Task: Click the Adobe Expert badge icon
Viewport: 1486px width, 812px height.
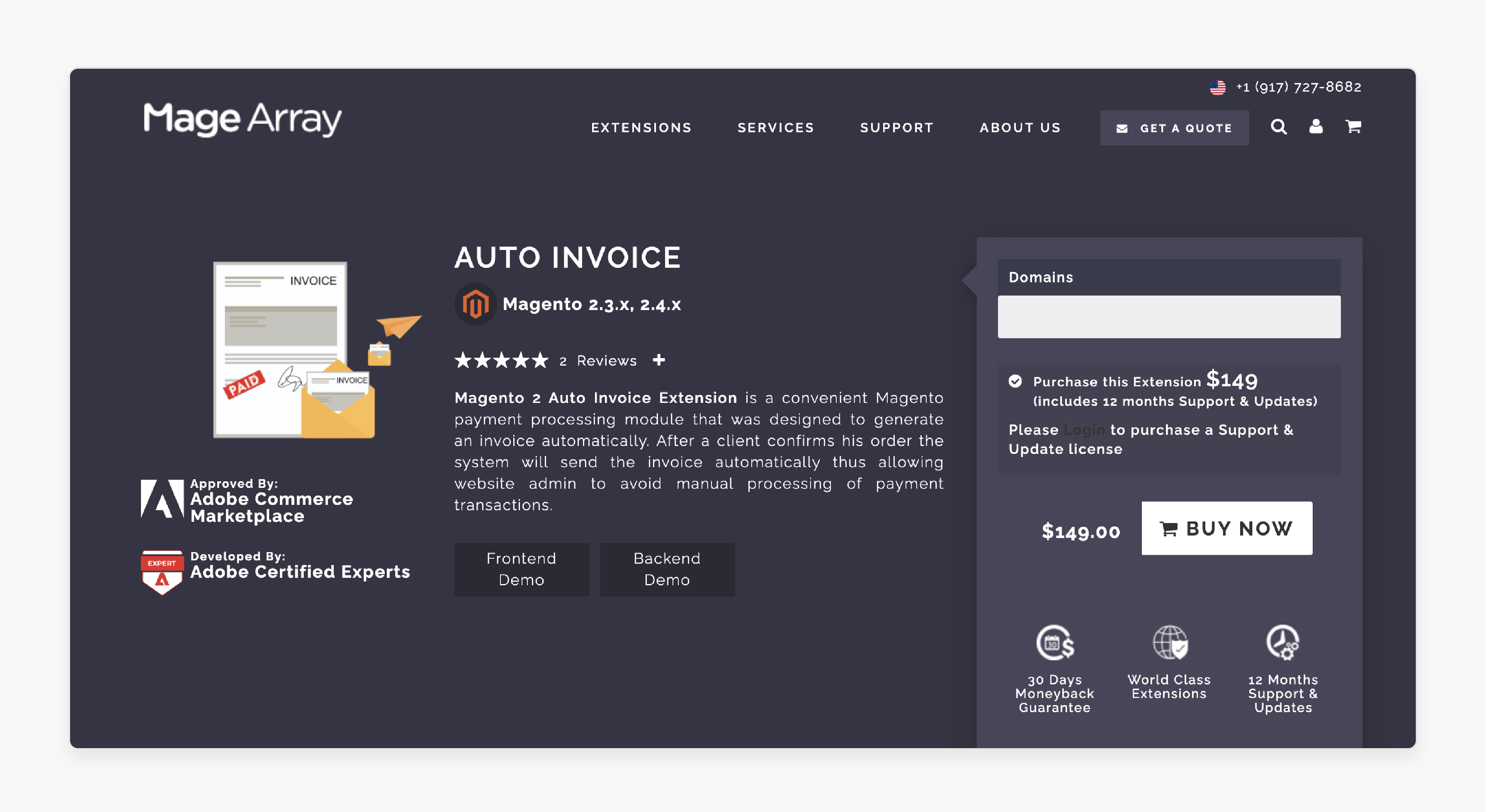Action: coord(162,572)
